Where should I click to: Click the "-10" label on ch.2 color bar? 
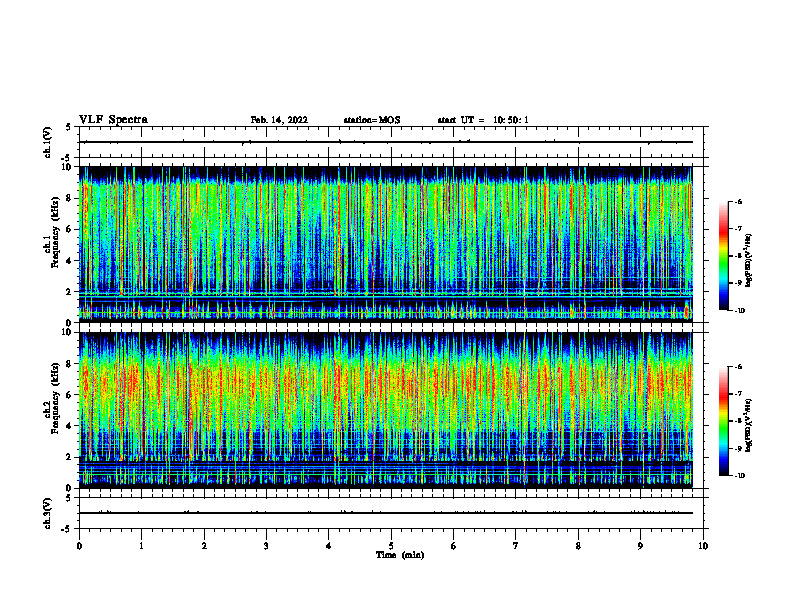[739, 476]
